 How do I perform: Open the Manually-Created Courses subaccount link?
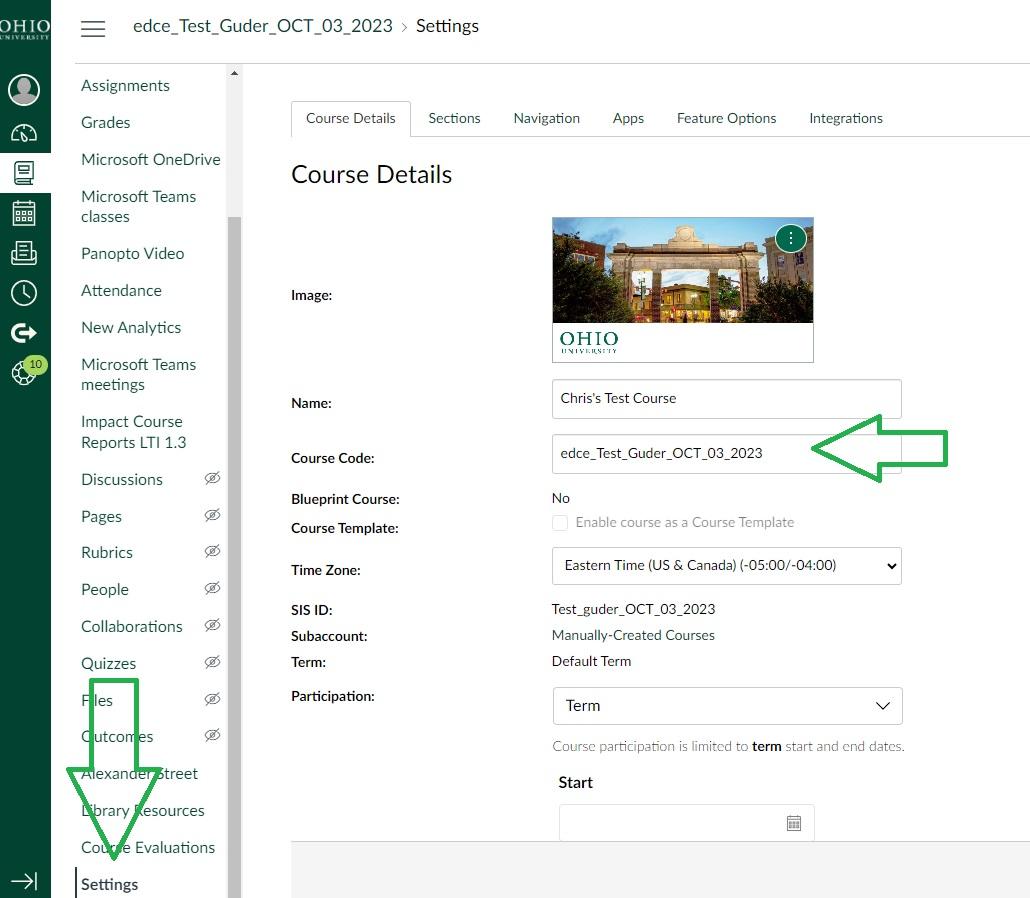(x=633, y=635)
